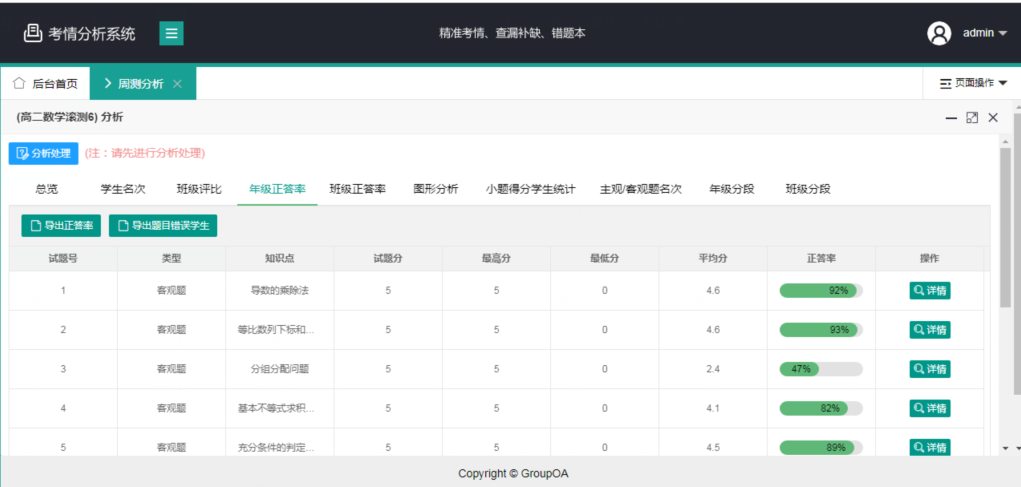Screen dimensions: 1021x487
Task: Switch to the 后台首页 tab
Action: [x=45, y=84]
